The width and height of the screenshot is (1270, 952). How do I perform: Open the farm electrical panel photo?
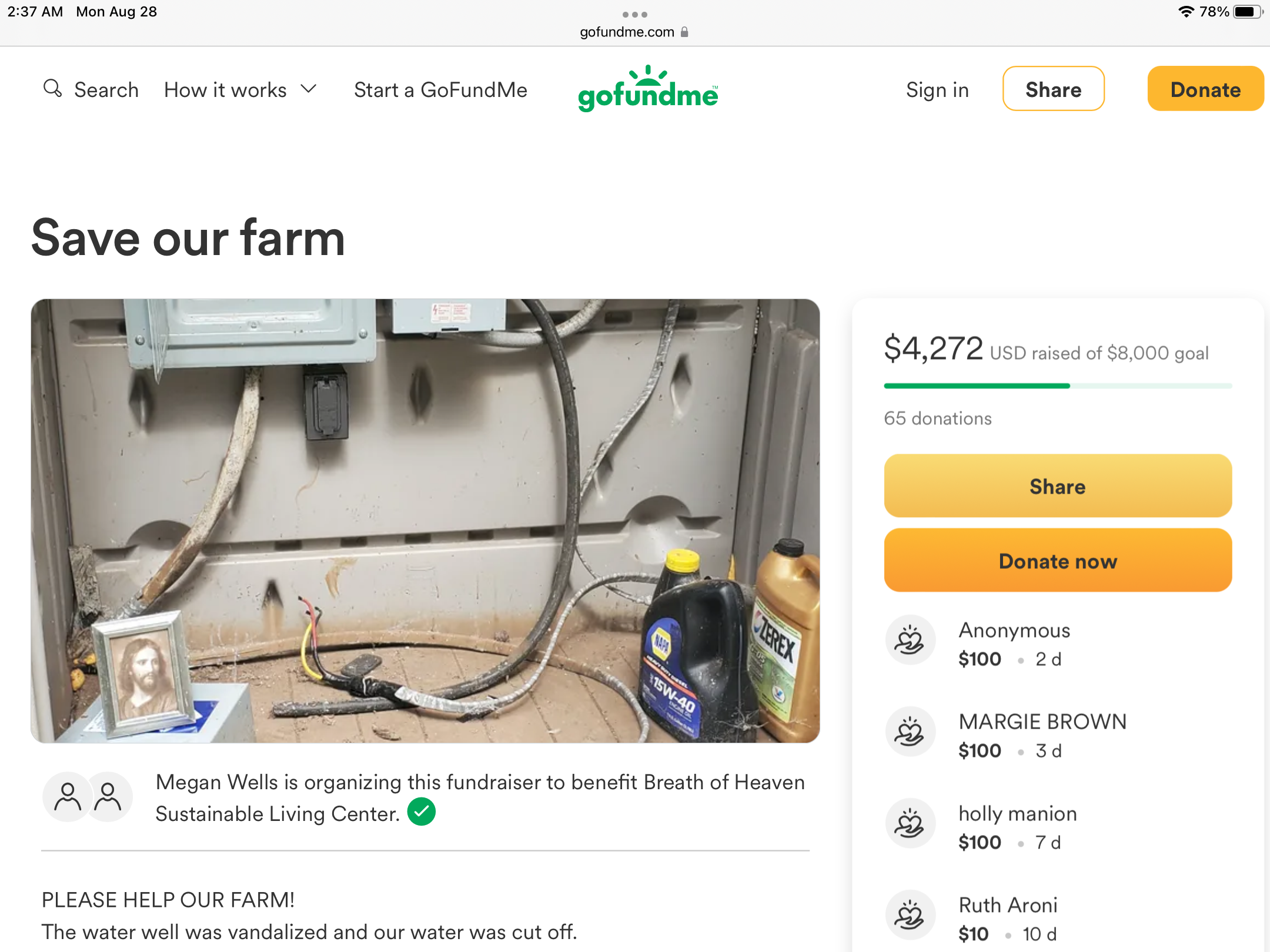425,521
